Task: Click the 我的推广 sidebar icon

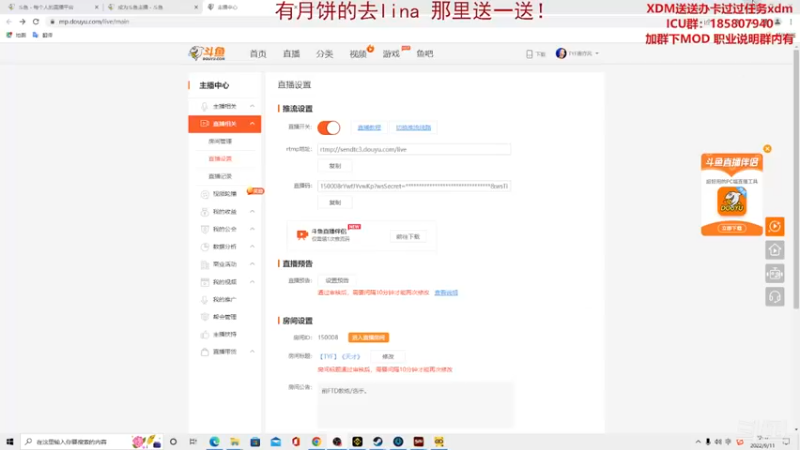Action: tap(205, 299)
